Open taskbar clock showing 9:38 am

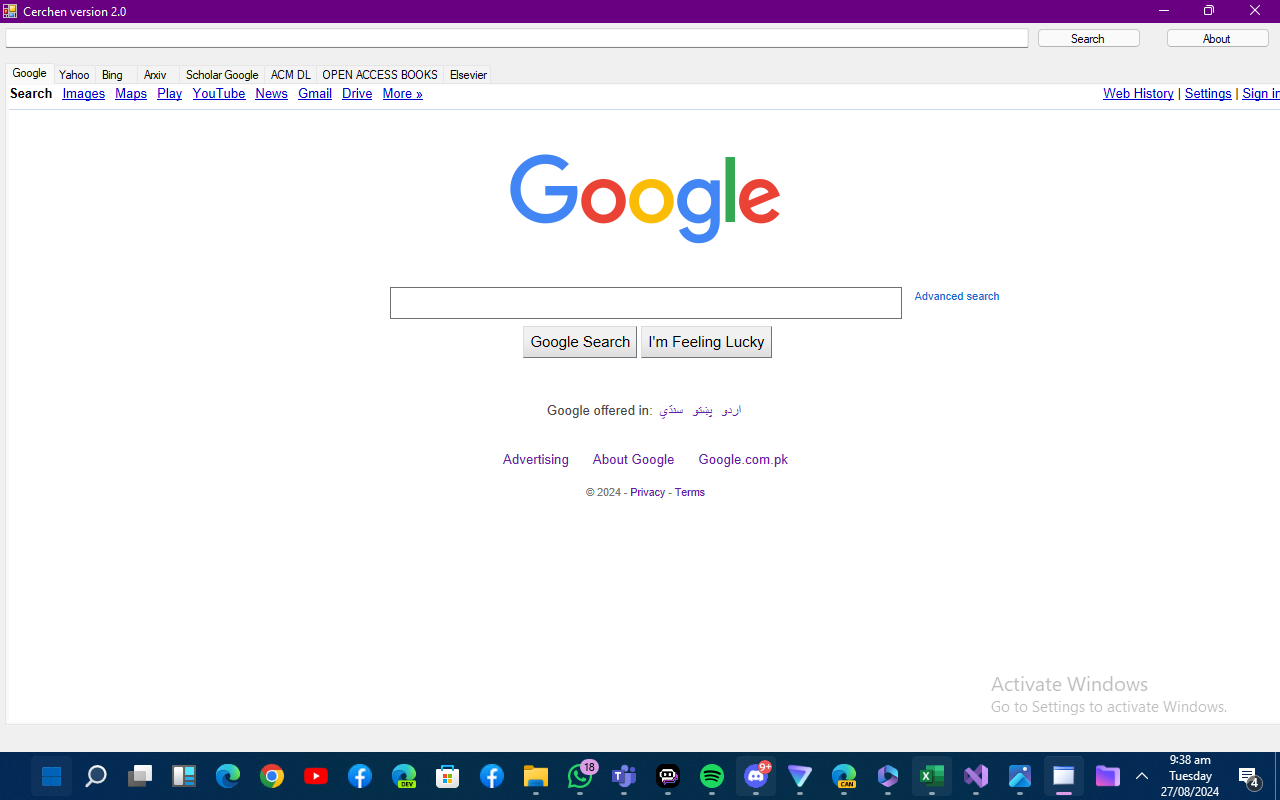pos(1190,776)
